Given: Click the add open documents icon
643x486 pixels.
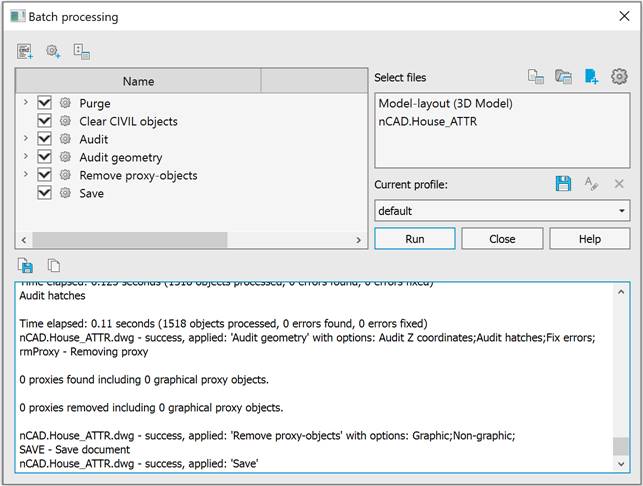Looking at the screenshot, I should 536,76.
